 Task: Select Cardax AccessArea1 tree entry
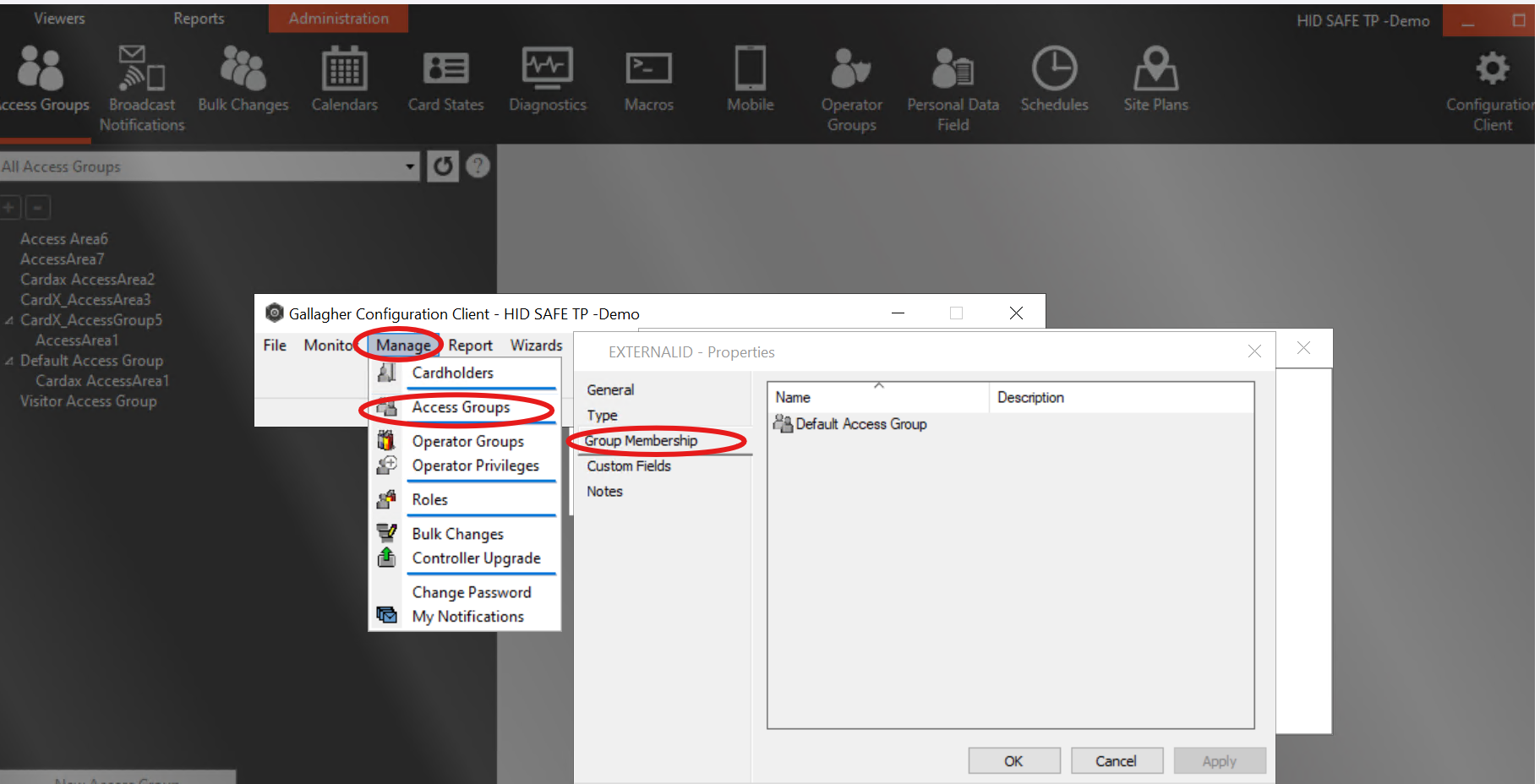(x=102, y=381)
